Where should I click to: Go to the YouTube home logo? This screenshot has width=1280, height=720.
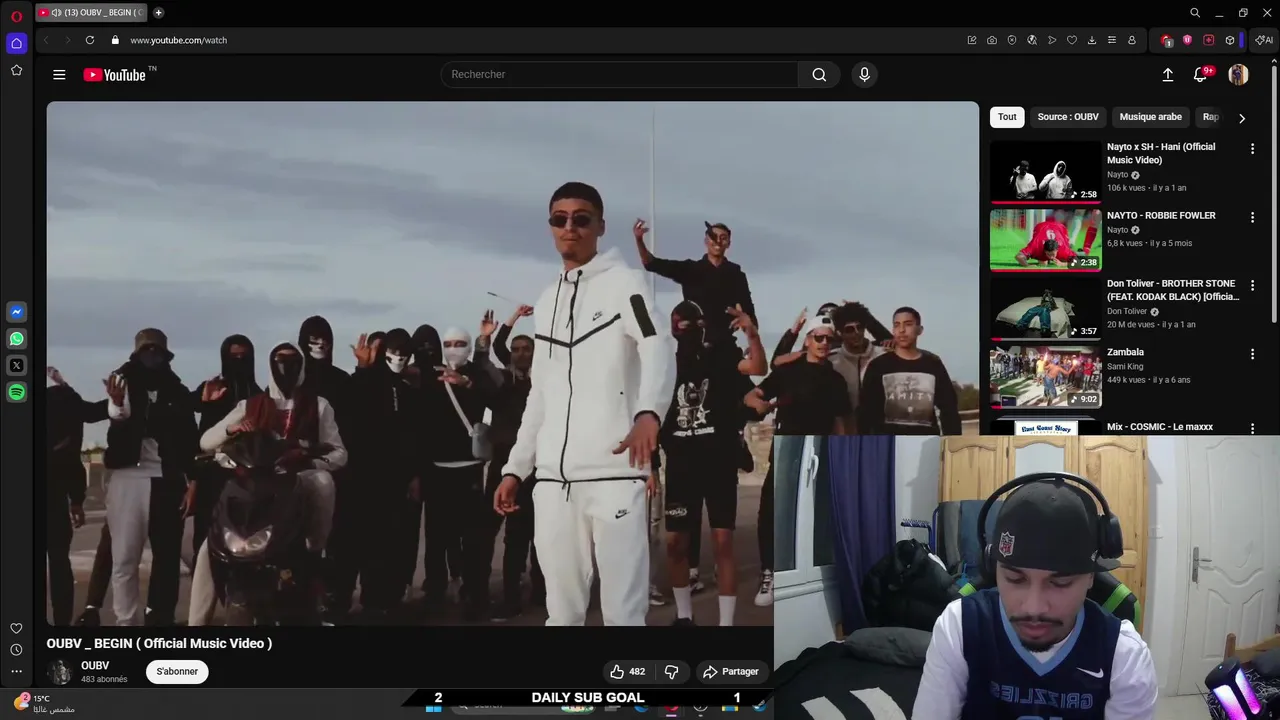[x=115, y=75]
